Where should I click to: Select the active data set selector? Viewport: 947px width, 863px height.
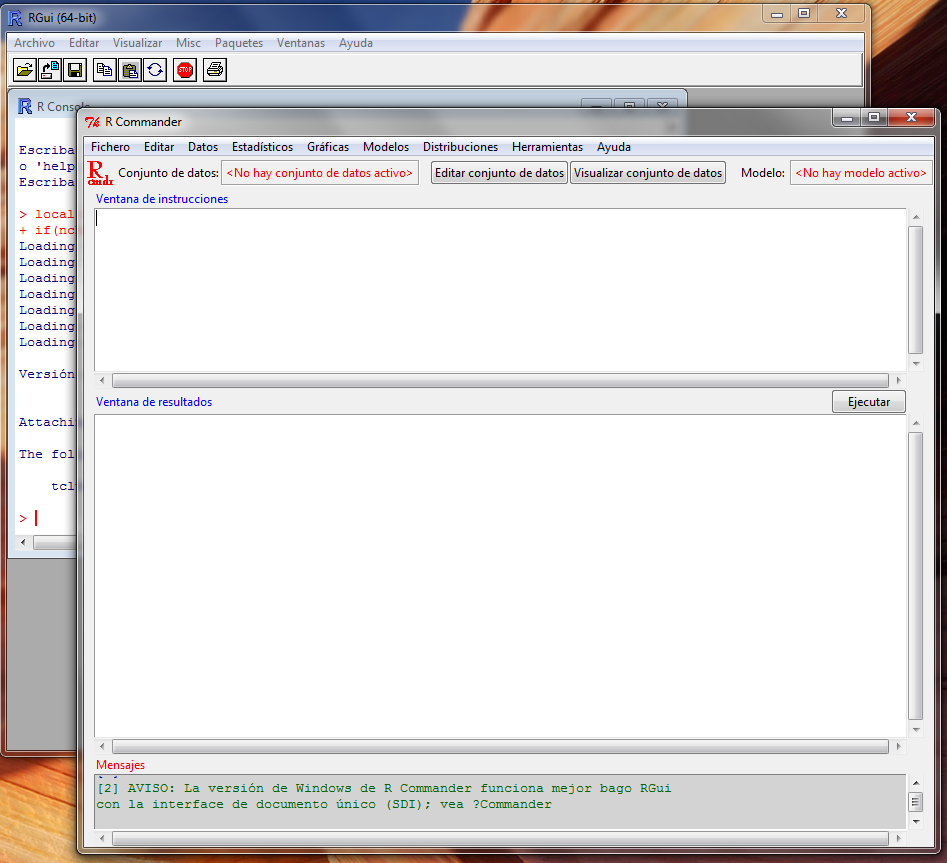pyautogui.click(x=319, y=173)
